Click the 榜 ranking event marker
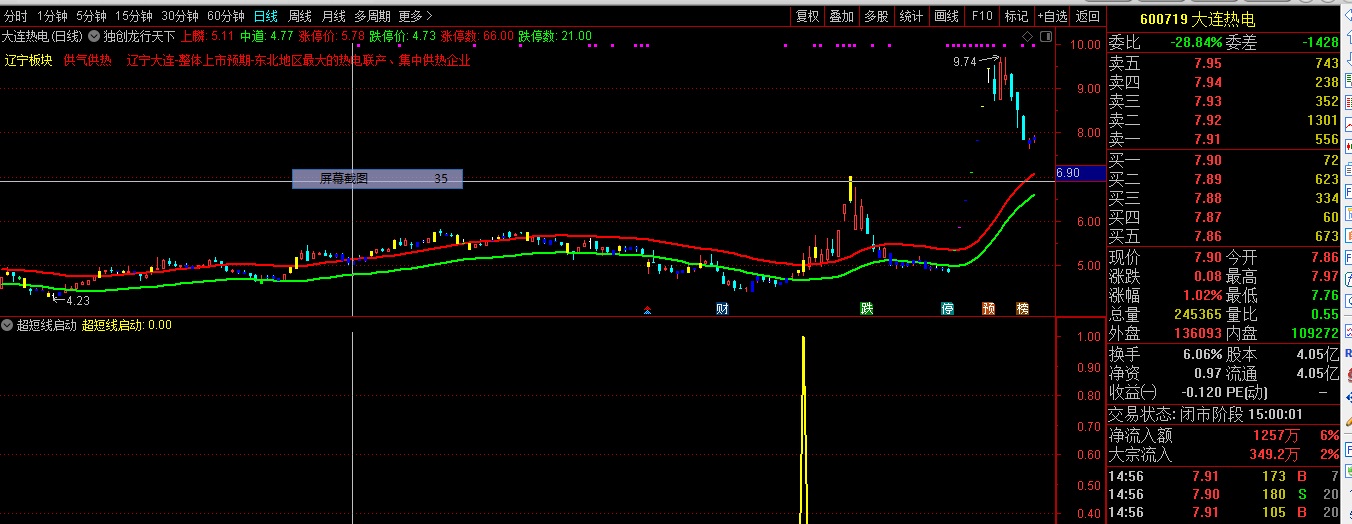This screenshot has width=1352, height=524. pos(1022,308)
